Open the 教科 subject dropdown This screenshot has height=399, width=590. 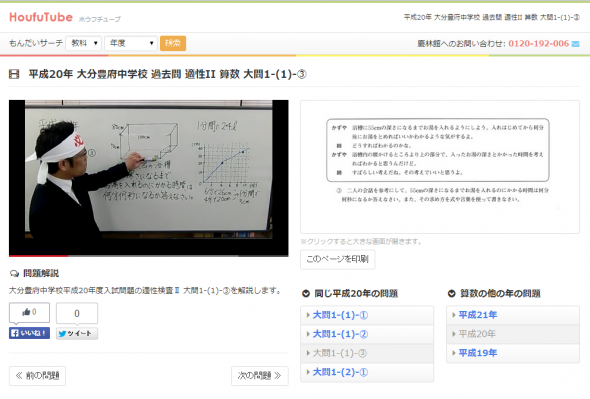84,43
